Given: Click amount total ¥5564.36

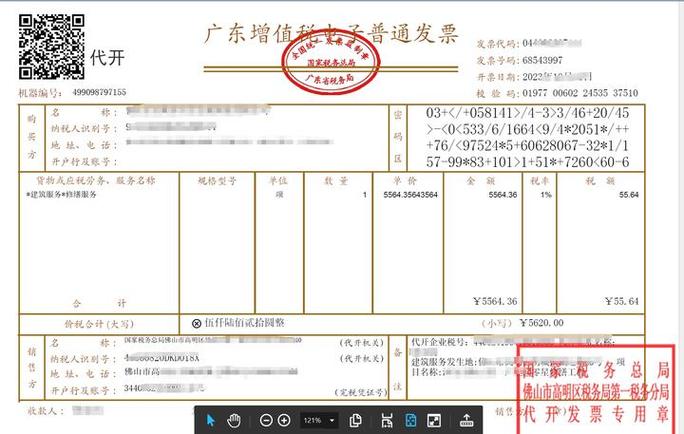Looking at the screenshot, I should [x=495, y=301].
